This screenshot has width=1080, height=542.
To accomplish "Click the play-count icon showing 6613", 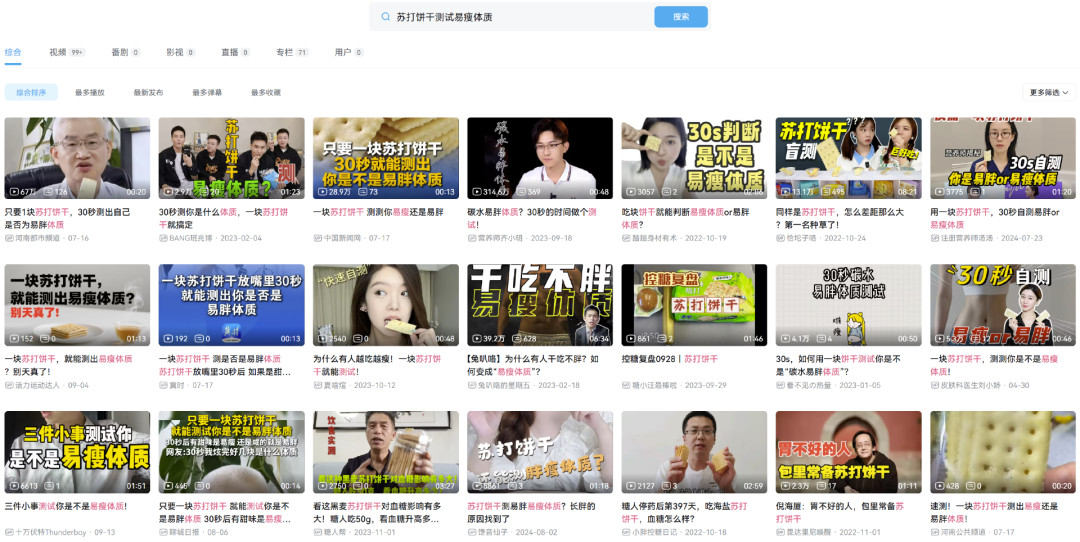I will click(14, 486).
